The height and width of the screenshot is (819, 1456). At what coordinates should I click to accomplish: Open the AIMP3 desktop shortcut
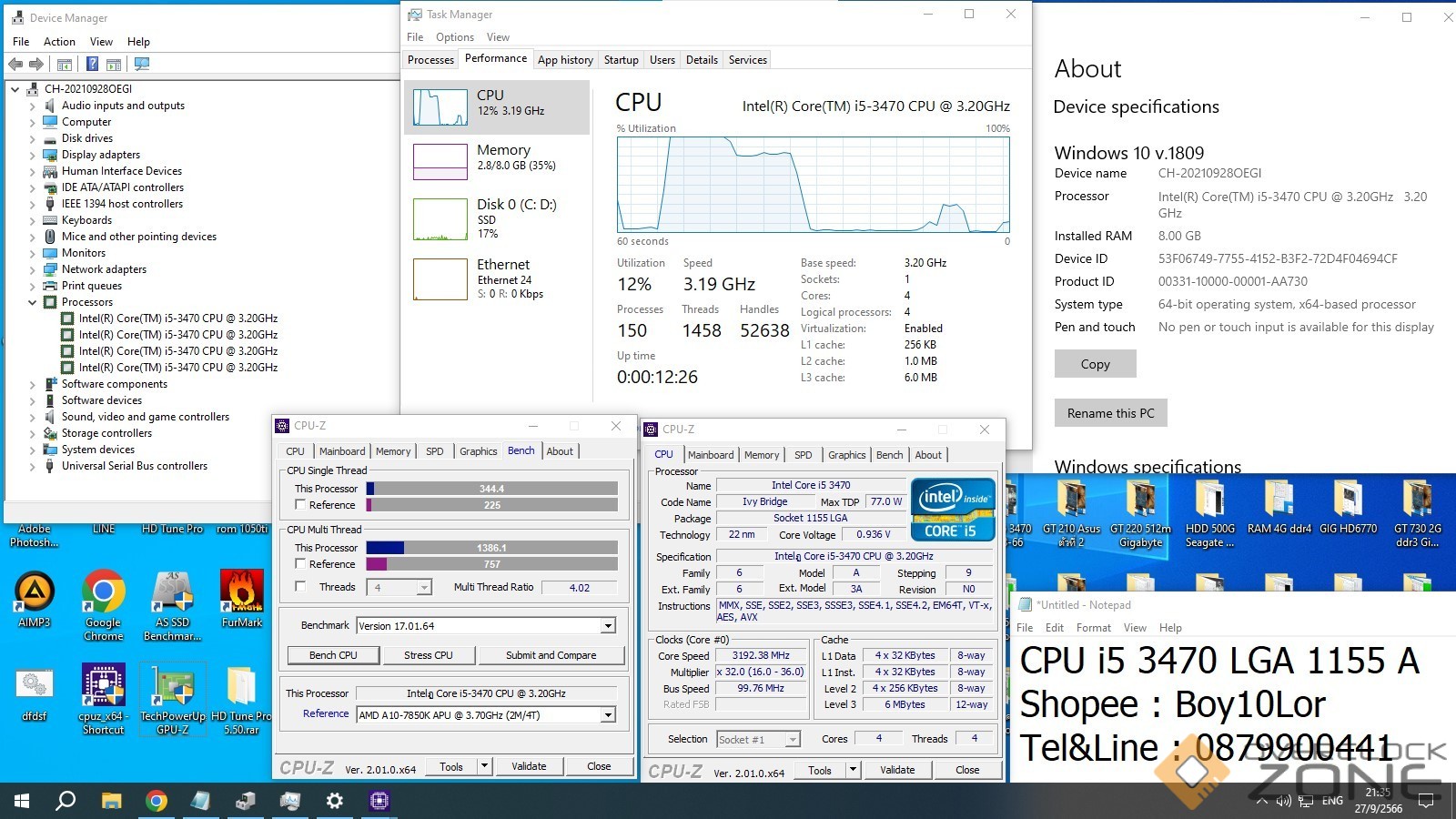[35, 600]
